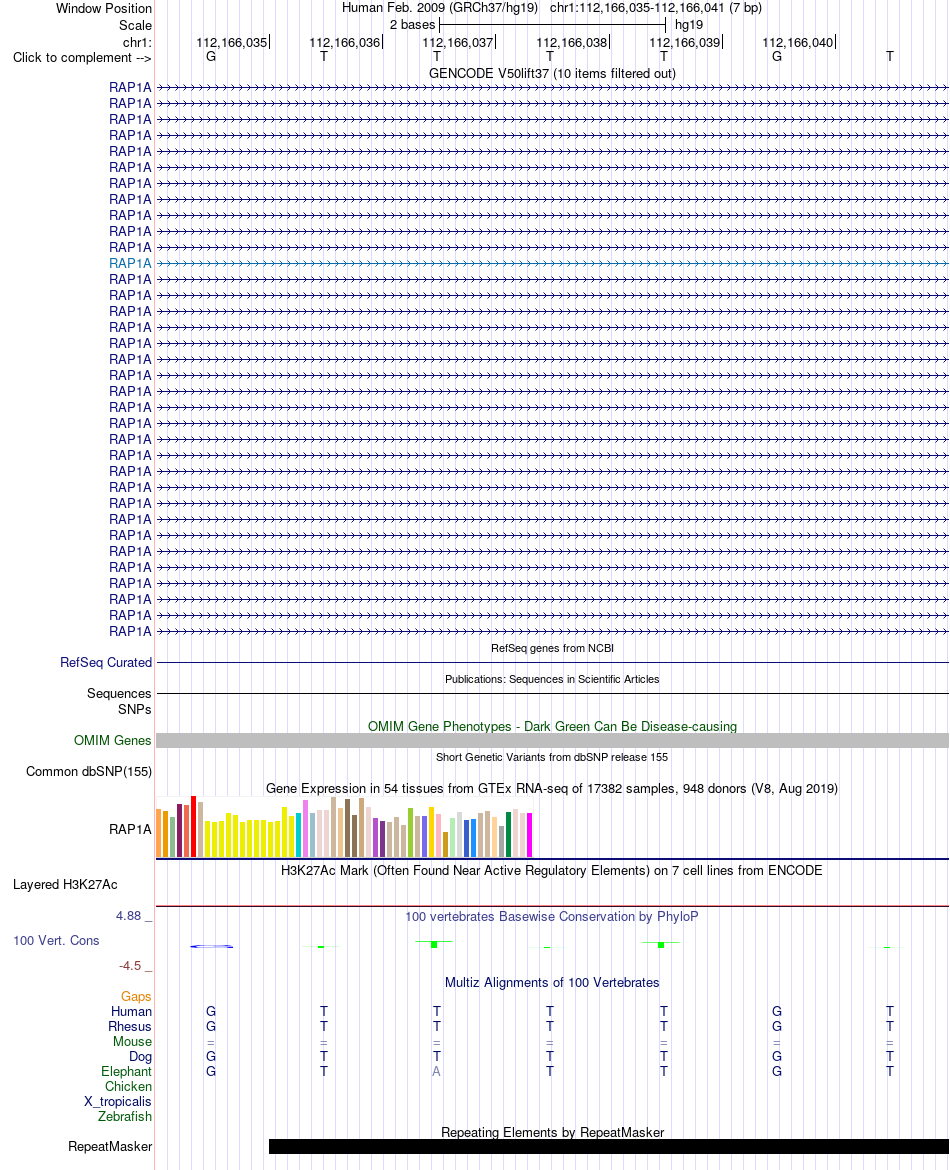Open the GENCODE V50lift37 track title

tap(552, 73)
